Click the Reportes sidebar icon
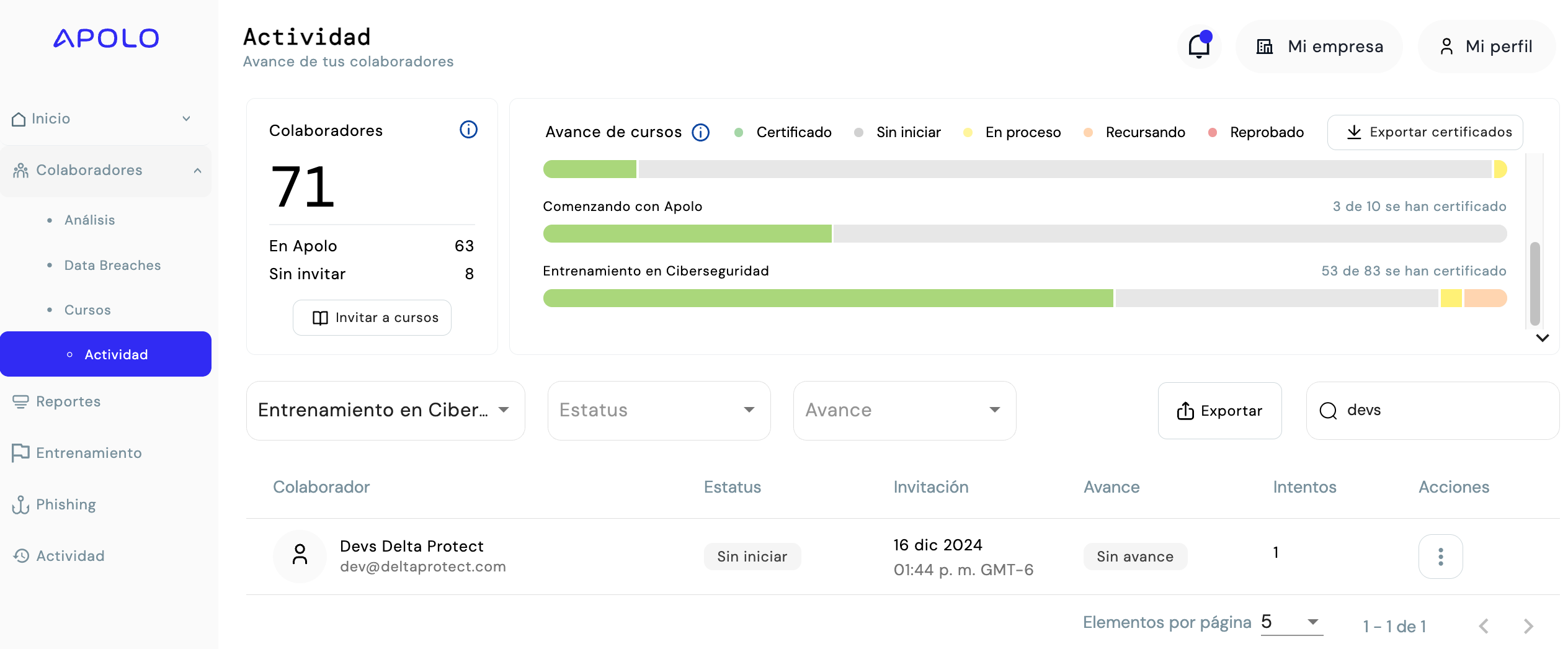 (x=20, y=402)
